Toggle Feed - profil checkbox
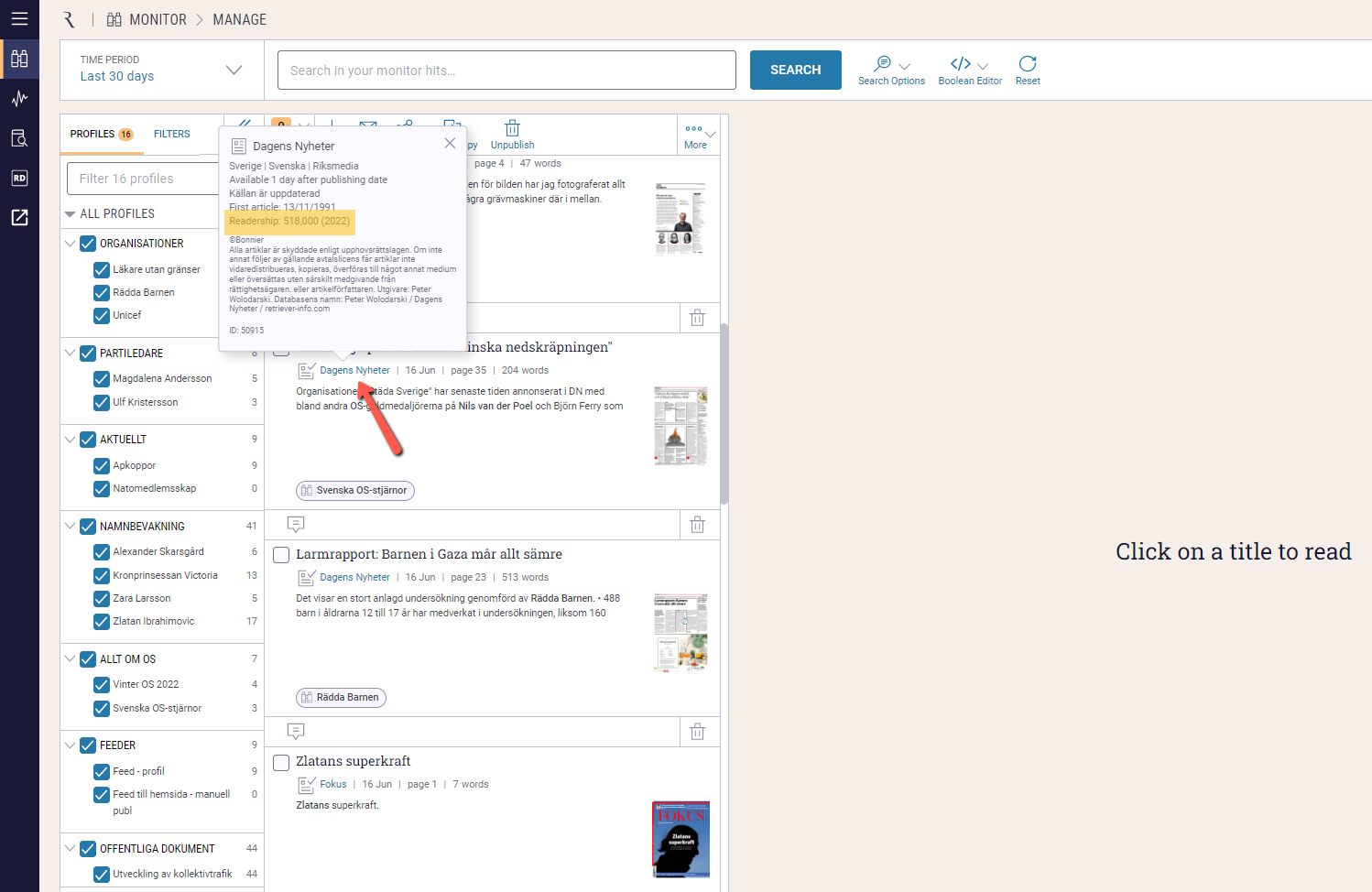The image size is (1372, 892). pos(102,772)
